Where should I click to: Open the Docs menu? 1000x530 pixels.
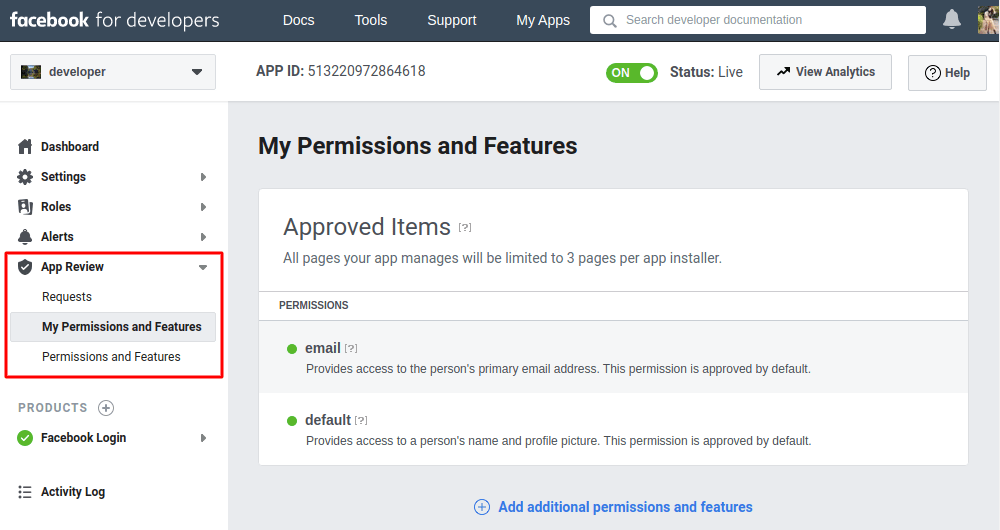coord(298,20)
